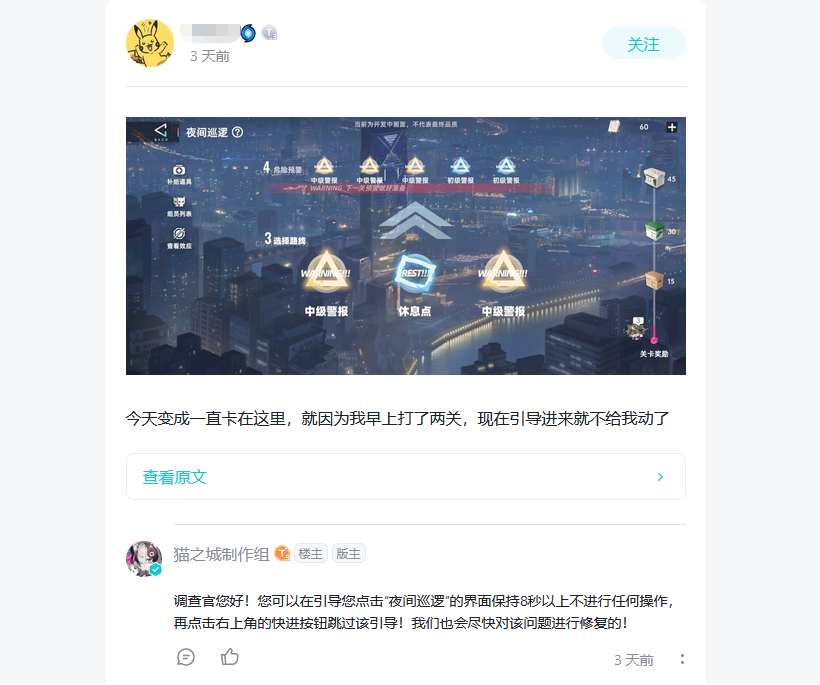Click the 版主 tag badge
Image resolution: width=820 pixels, height=685 pixels.
coord(349,554)
